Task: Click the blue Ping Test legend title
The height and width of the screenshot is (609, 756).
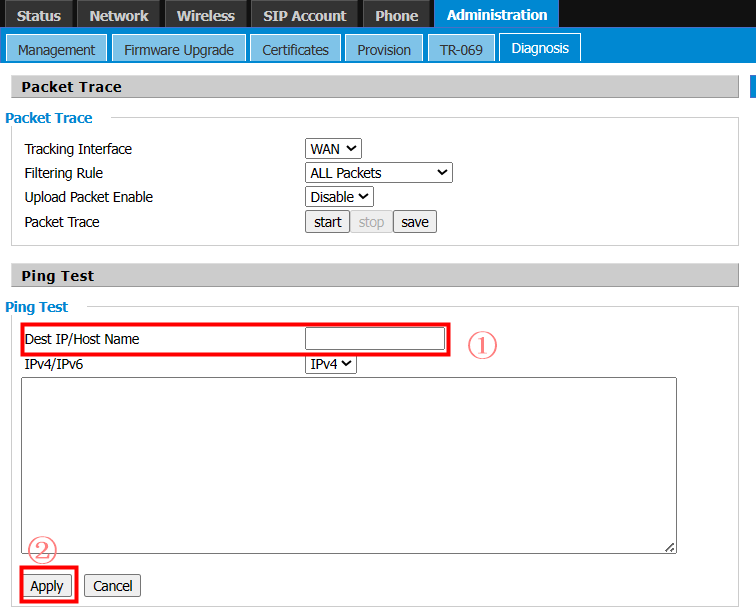Action: 37,307
